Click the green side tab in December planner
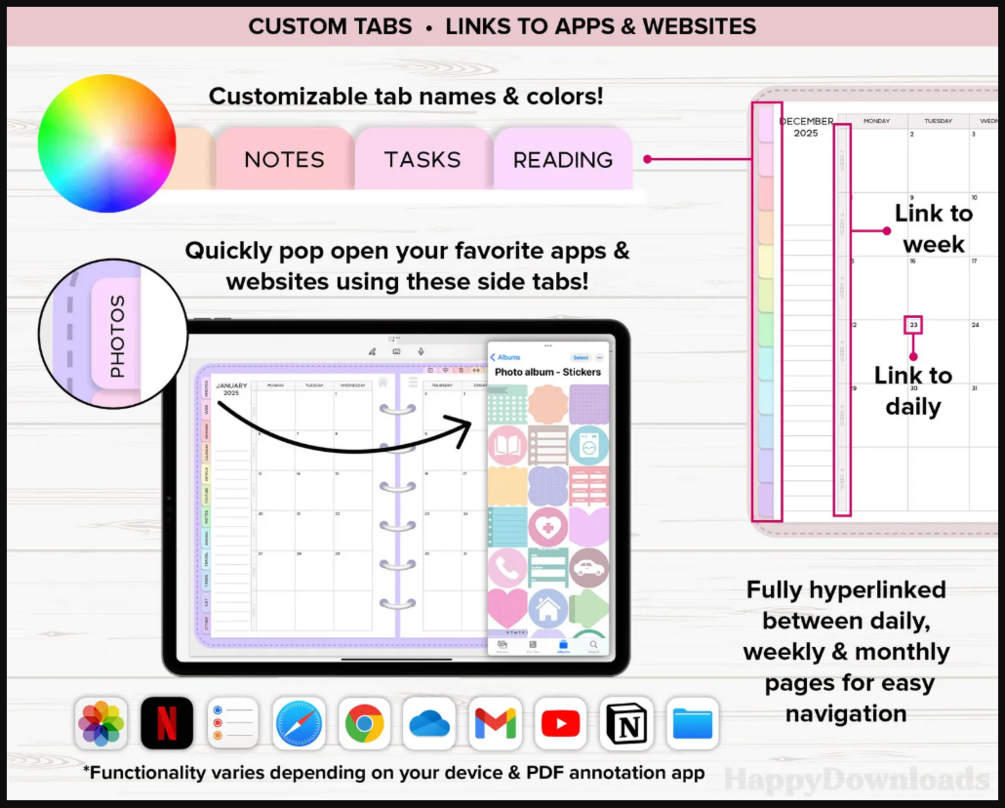 click(x=766, y=330)
